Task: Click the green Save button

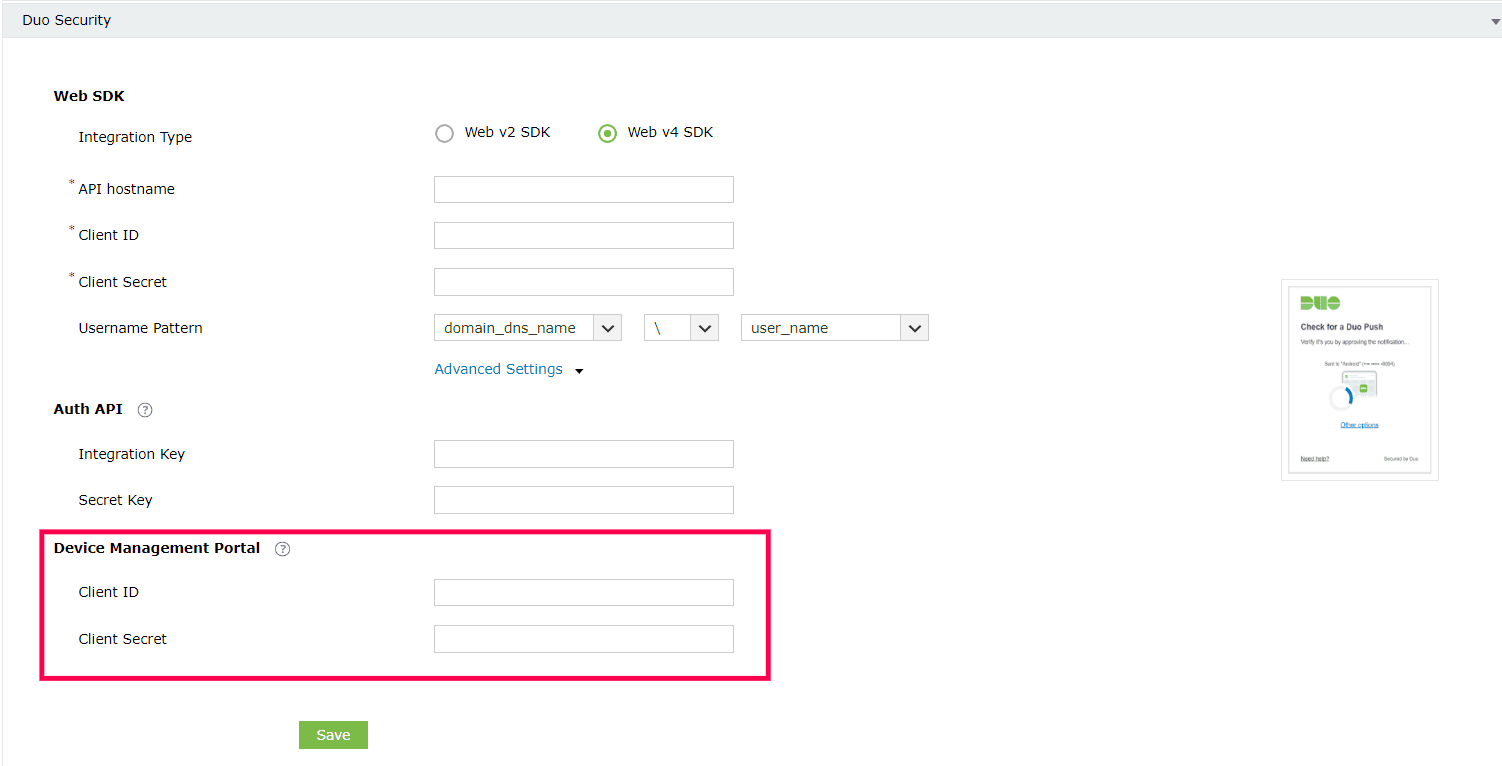Action: click(333, 735)
